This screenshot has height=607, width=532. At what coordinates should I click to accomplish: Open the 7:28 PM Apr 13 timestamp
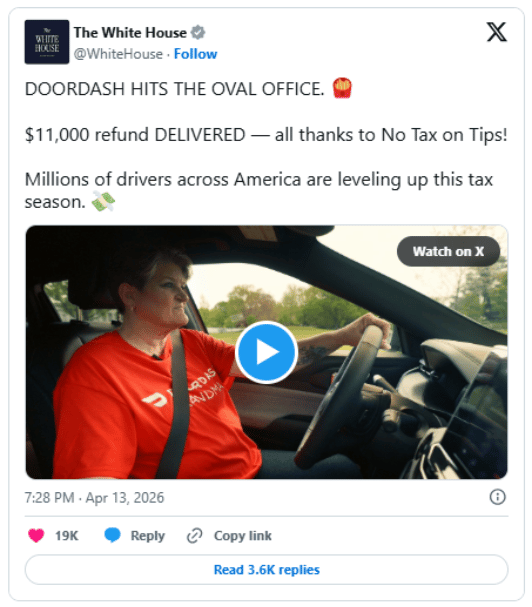[x=94, y=497]
